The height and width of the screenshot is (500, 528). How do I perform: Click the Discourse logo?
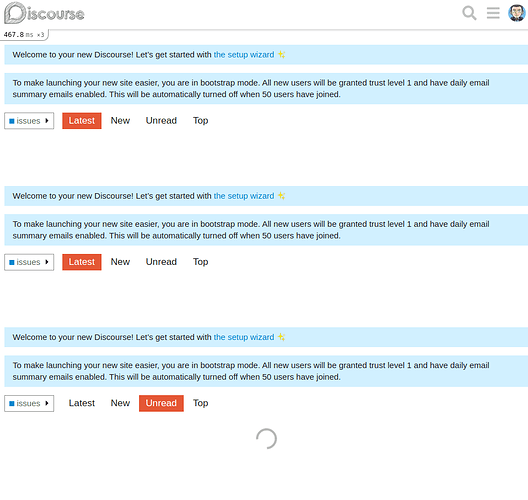(44, 13)
